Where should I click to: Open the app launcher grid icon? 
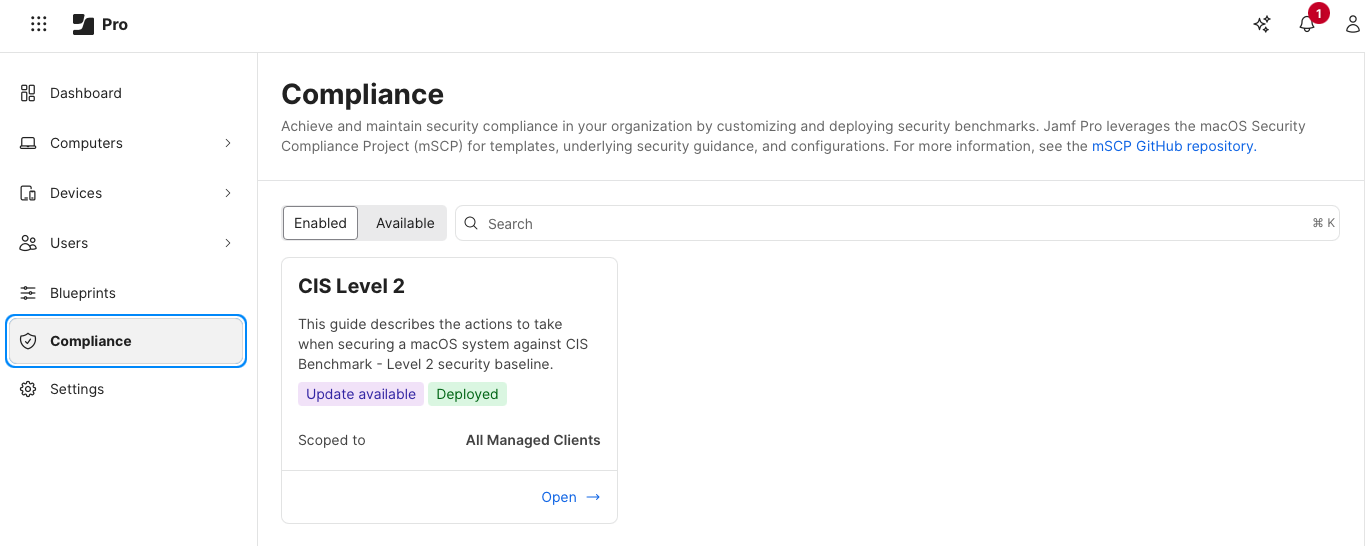tap(39, 24)
